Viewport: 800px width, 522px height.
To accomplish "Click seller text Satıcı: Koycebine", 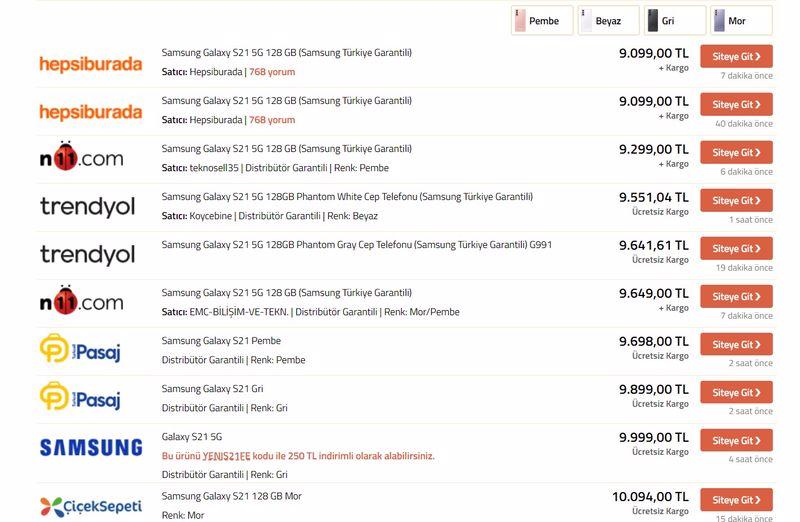I will pos(196,216).
